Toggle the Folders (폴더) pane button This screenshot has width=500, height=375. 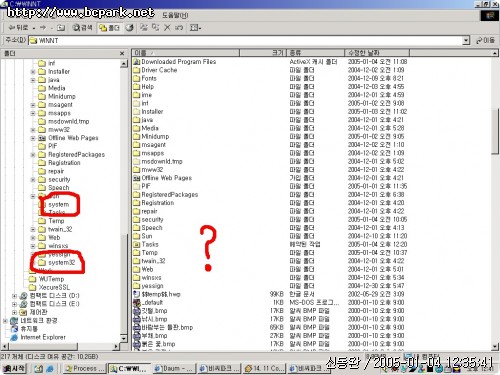(109, 28)
